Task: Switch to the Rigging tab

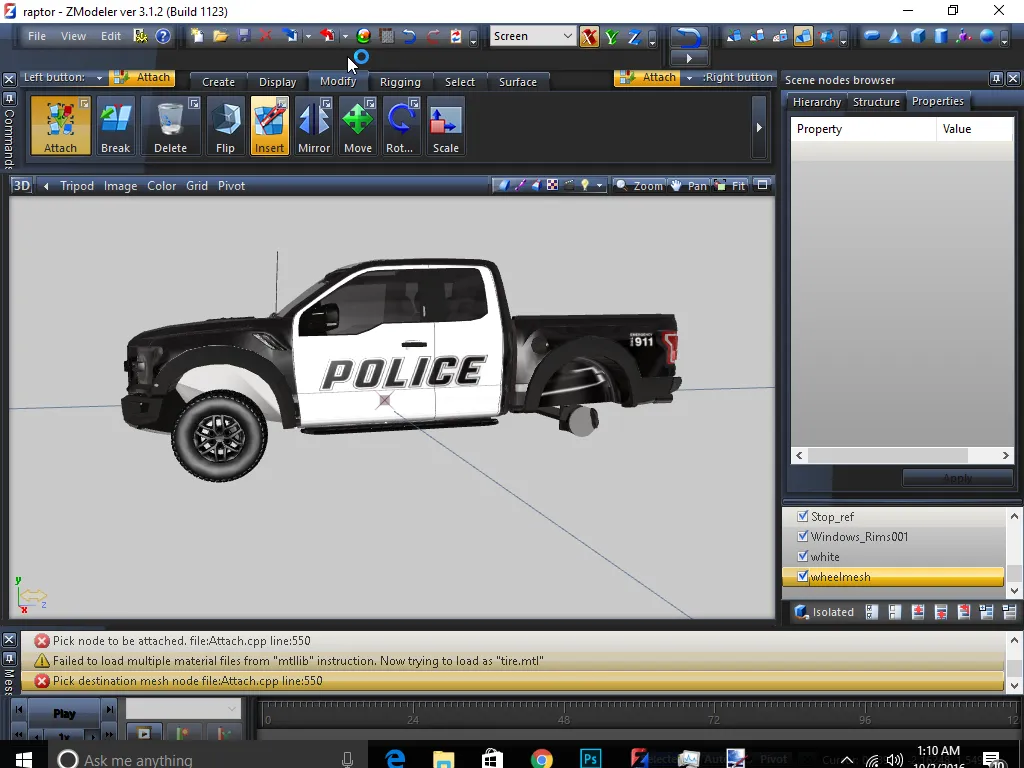Action: 400,82
